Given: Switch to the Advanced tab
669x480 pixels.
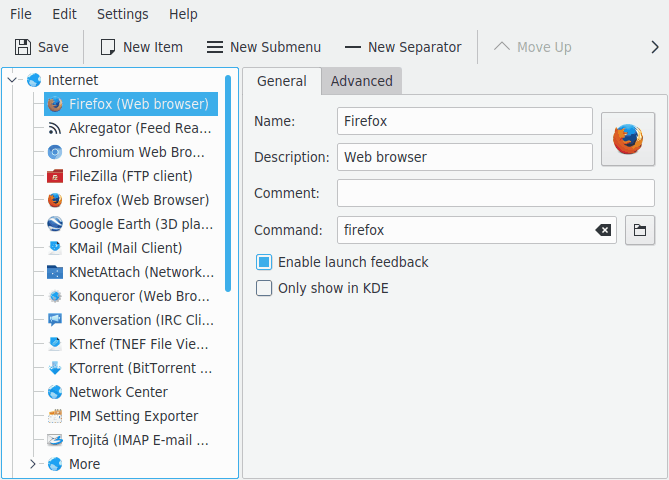Looking at the screenshot, I should (361, 81).
